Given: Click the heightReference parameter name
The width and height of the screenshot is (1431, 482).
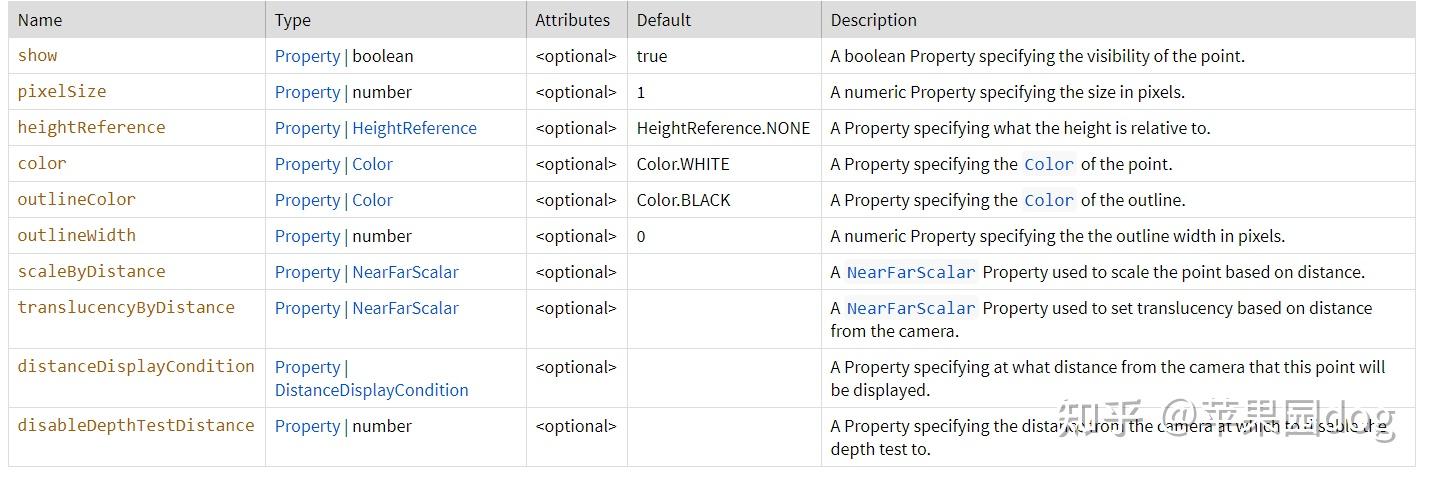Looking at the screenshot, I should click(x=91, y=127).
